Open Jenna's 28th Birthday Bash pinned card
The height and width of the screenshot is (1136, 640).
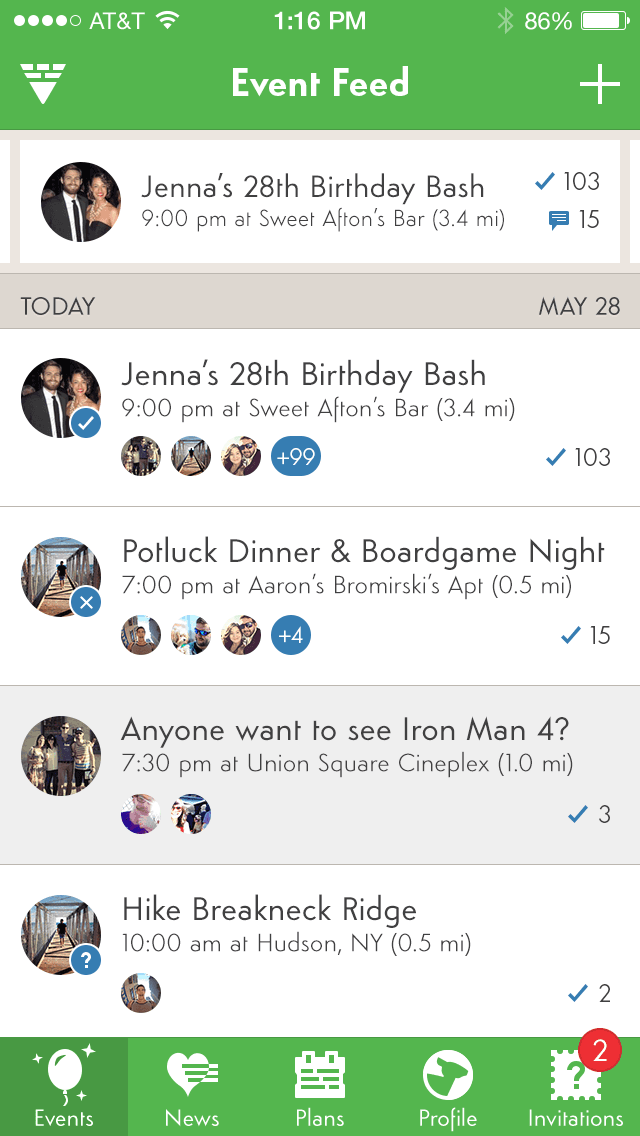[320, 200]
